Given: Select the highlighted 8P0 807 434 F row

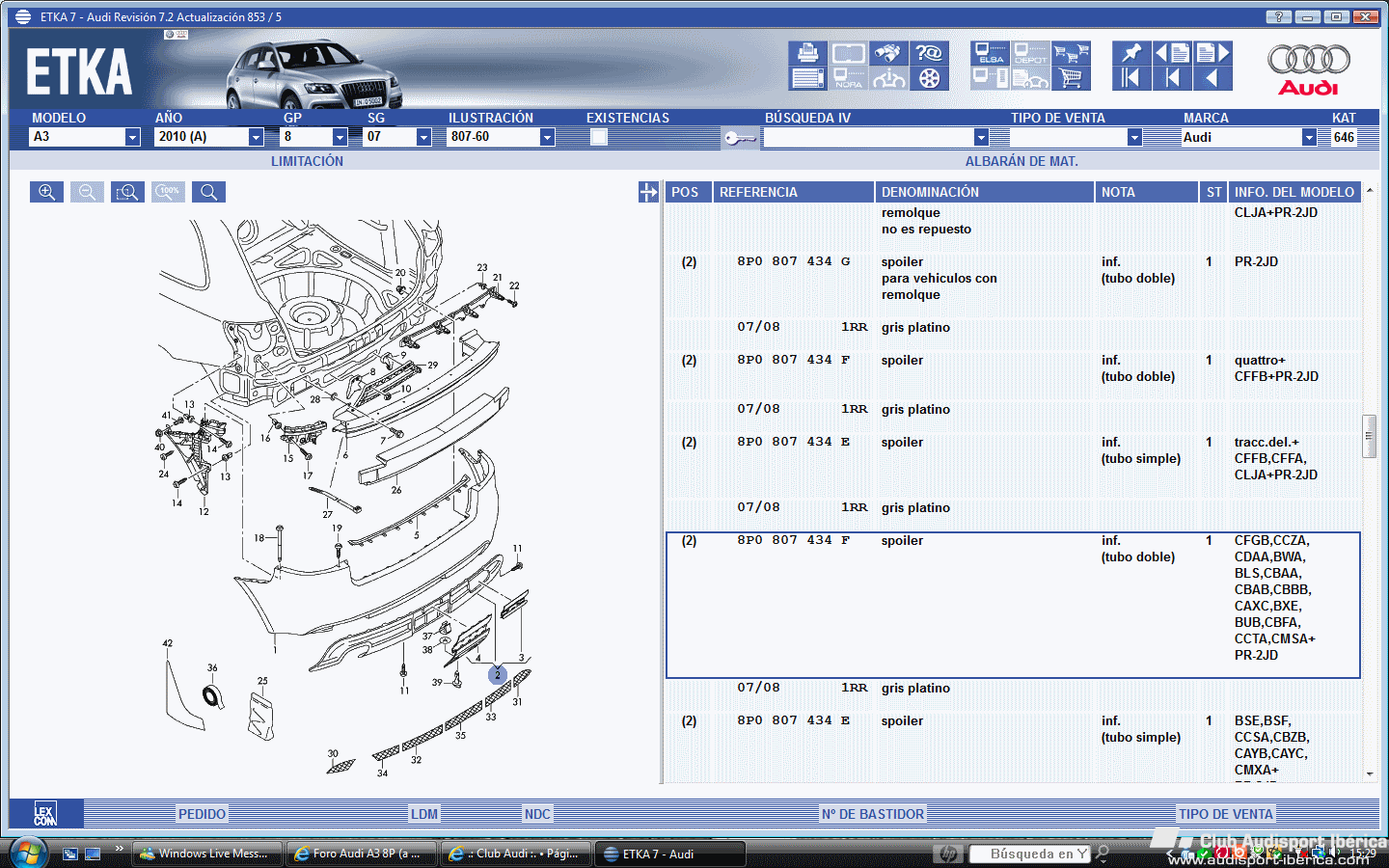Looking at the screenshot, I should (1013, 605).
